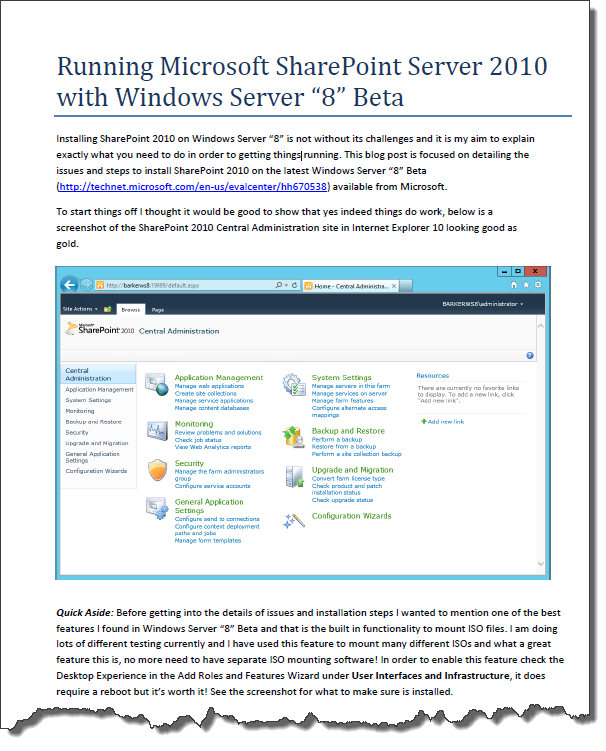Open Review problems and solutions link
The image size is (606, 751).
point(218,432)
